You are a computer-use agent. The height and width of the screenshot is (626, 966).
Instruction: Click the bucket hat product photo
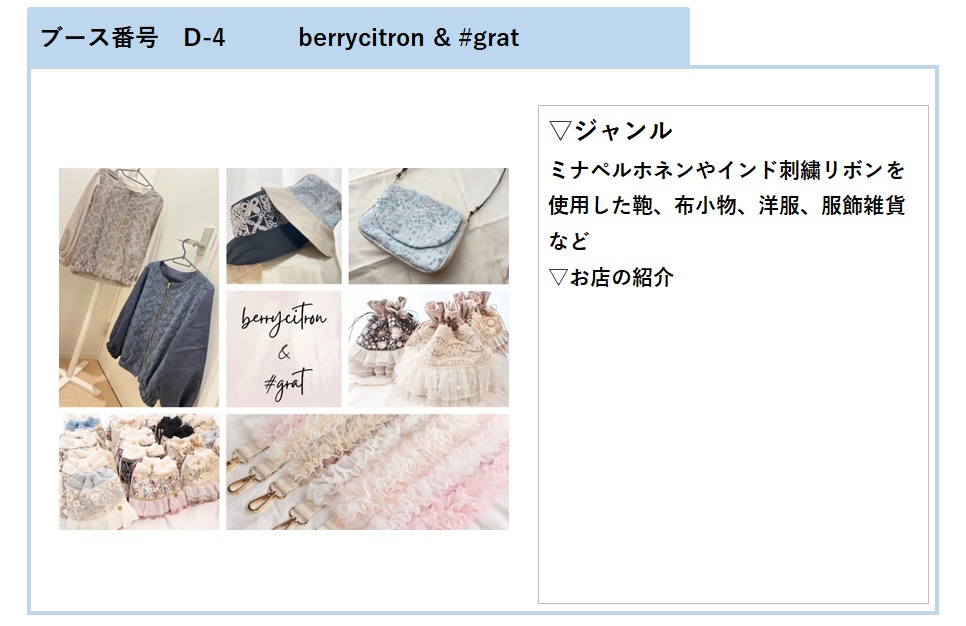pos(283,226)
